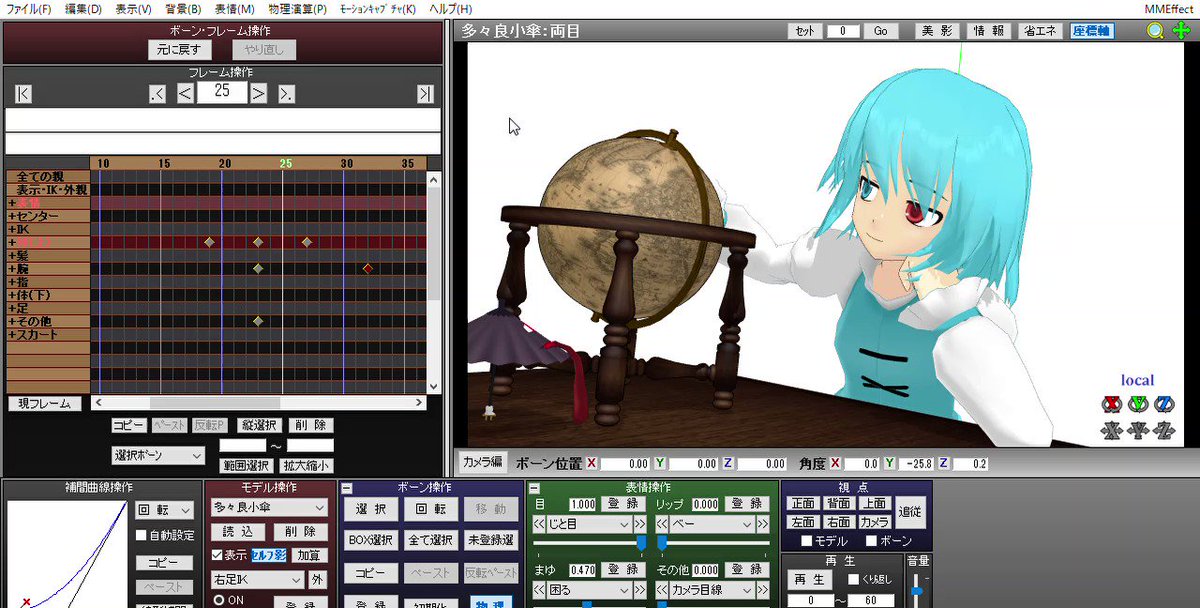Click the frame number field showing 25
The height and width of the screenshot is (608, 1200).
pyautogui.click(x=222, y=91)
